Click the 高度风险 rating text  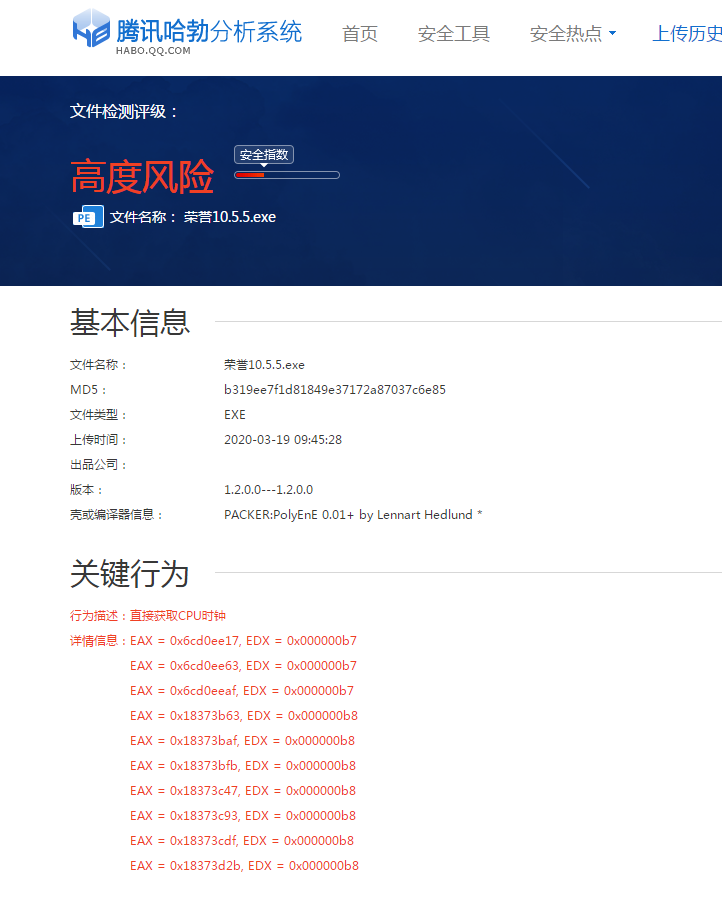pyautogui.click(x=142, y=177)
